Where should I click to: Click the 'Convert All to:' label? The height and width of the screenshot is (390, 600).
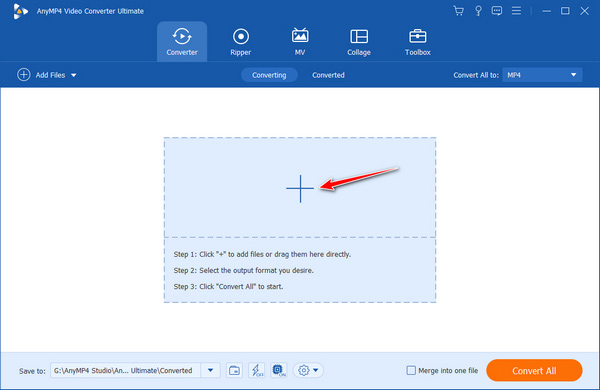(x=476, y=75)
